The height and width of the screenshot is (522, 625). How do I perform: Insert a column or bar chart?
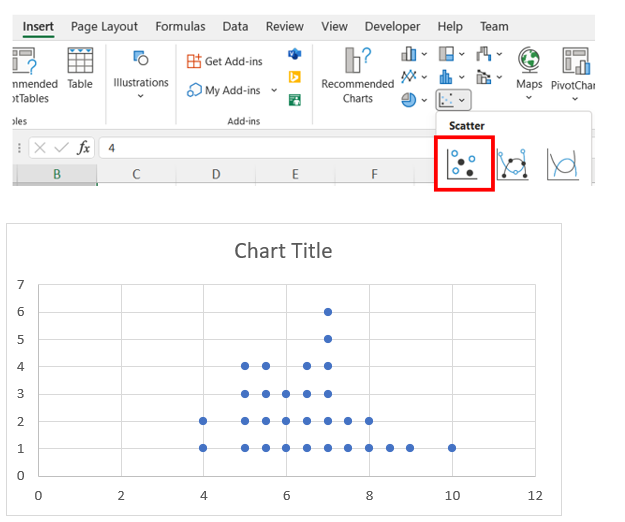pyautogui.click(x=409, y=54)
